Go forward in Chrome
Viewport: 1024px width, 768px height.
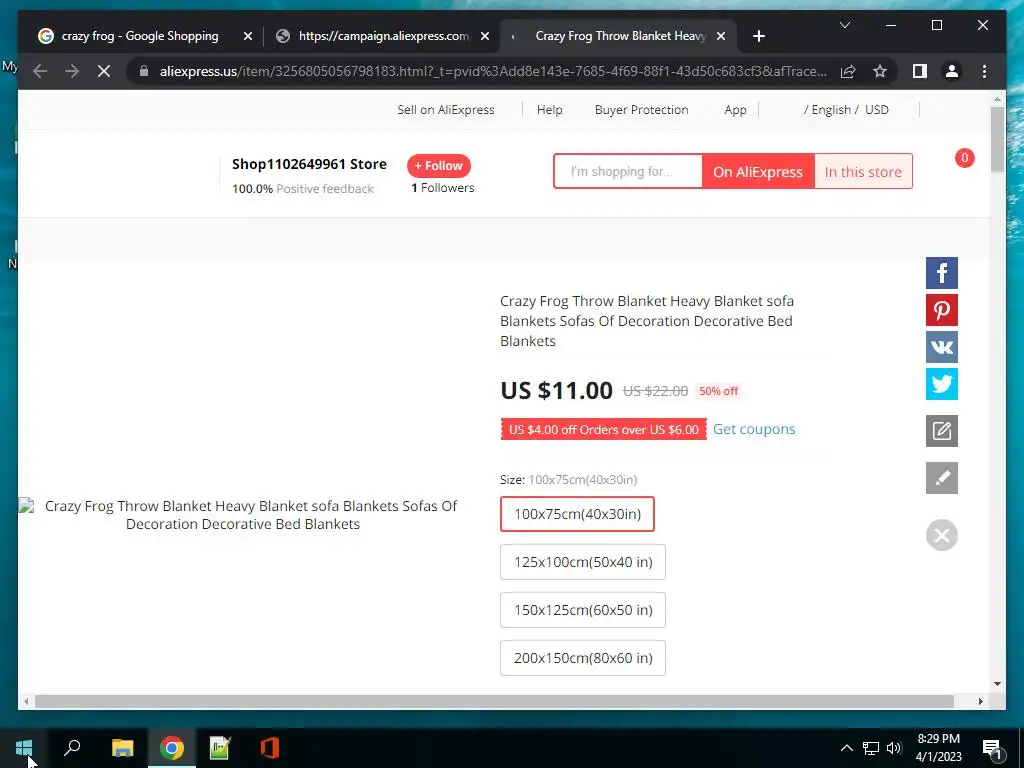(x=72, y=71)
